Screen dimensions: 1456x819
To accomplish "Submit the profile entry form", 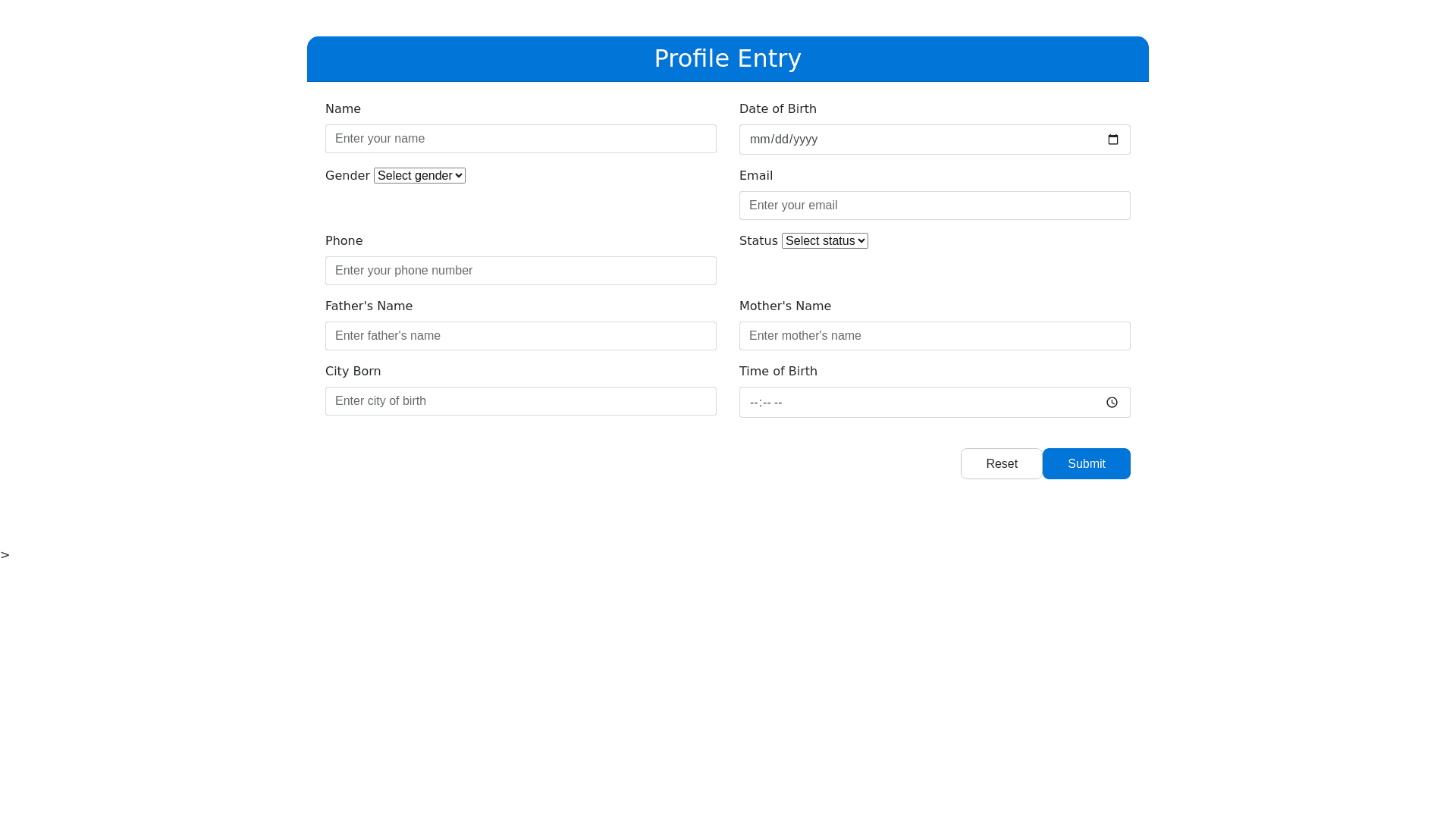I will point(1086,464).
